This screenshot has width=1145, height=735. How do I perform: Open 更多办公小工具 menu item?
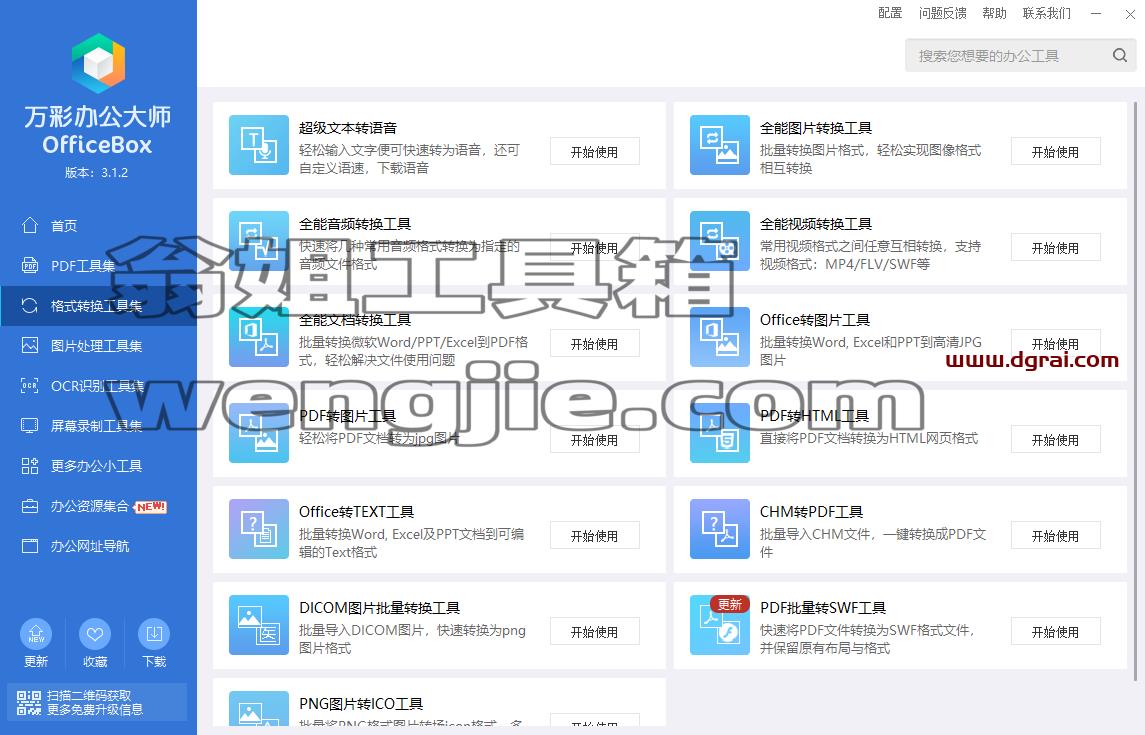[99, 466]
